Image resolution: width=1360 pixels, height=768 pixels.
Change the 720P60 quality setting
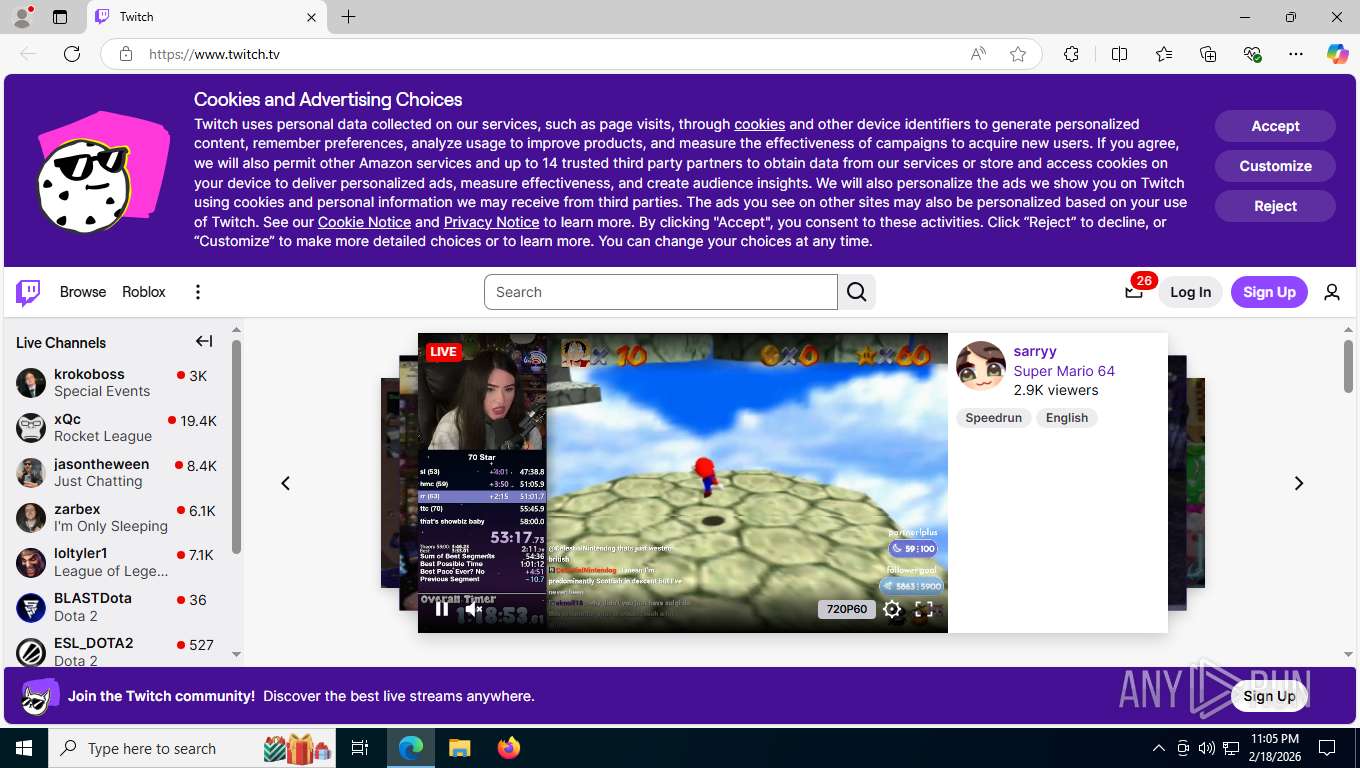pyautogui.click(x=846, y=609)
